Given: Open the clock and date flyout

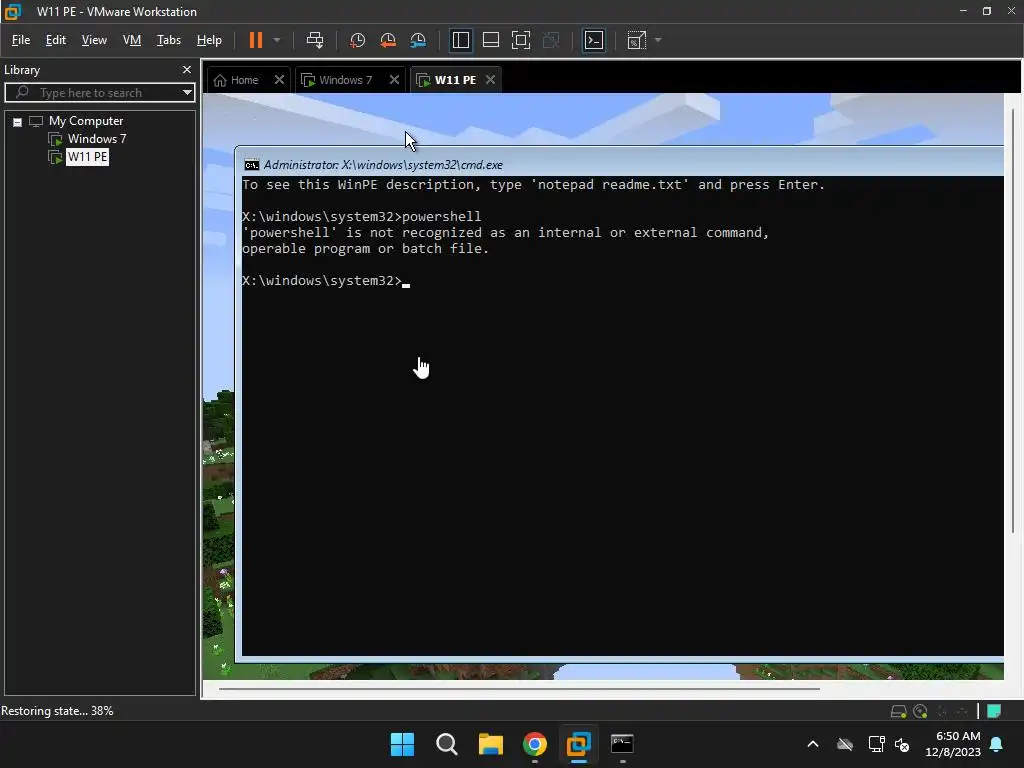Looking at the screenshot, I should [953, 744].
